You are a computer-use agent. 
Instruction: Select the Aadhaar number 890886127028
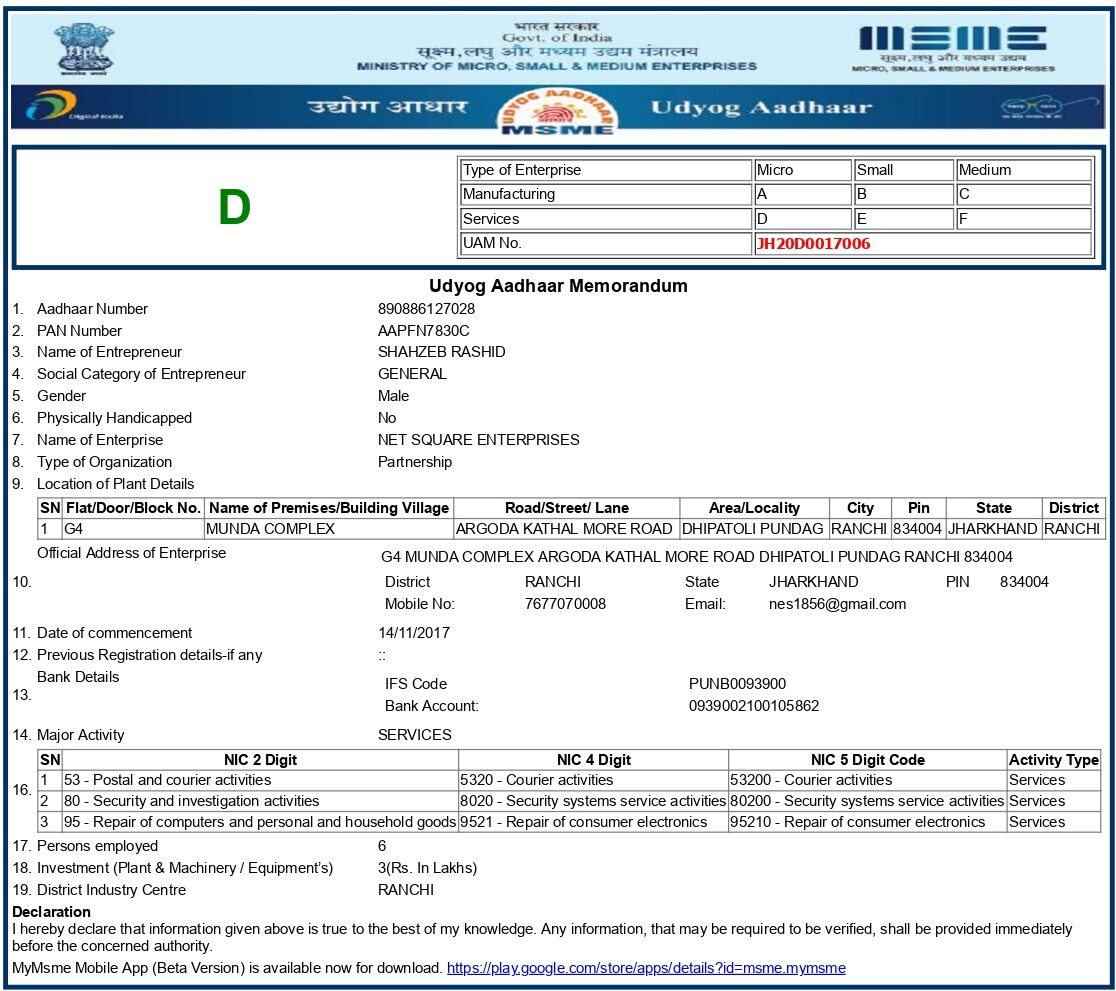[x=426, y=309]
